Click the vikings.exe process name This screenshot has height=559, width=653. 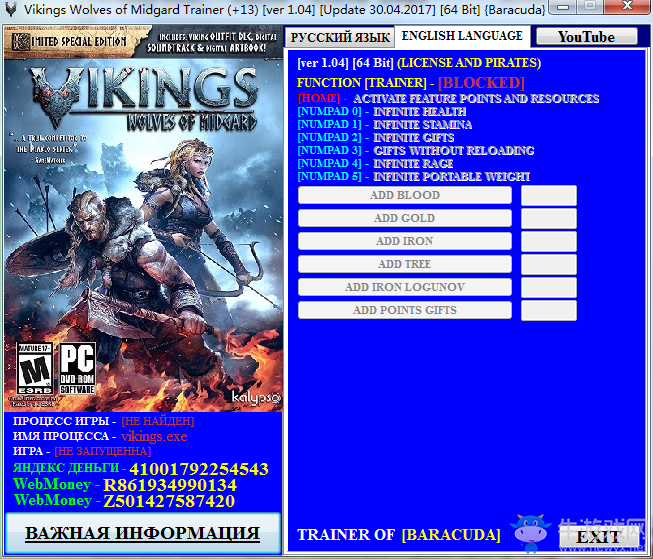[154, 436]
